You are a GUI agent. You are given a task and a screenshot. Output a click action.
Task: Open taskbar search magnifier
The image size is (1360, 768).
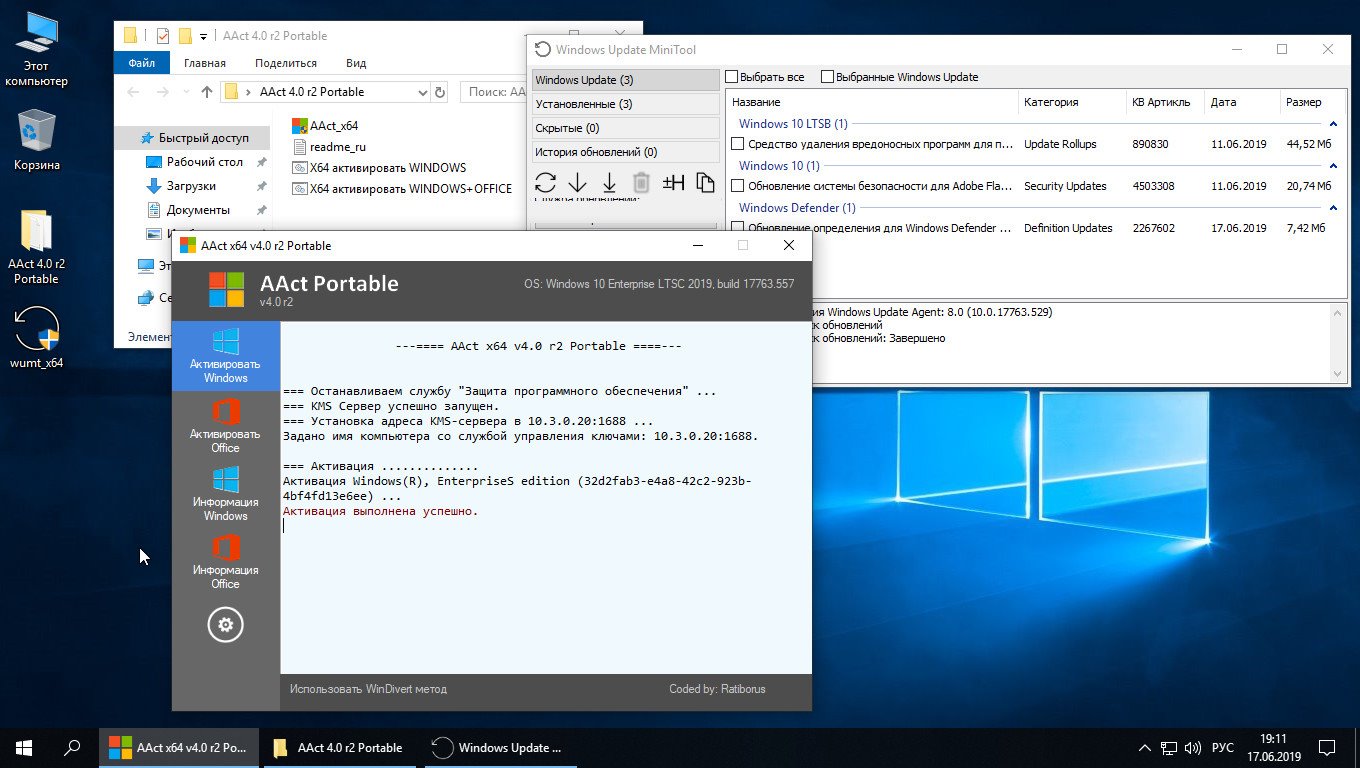[72, 748]
